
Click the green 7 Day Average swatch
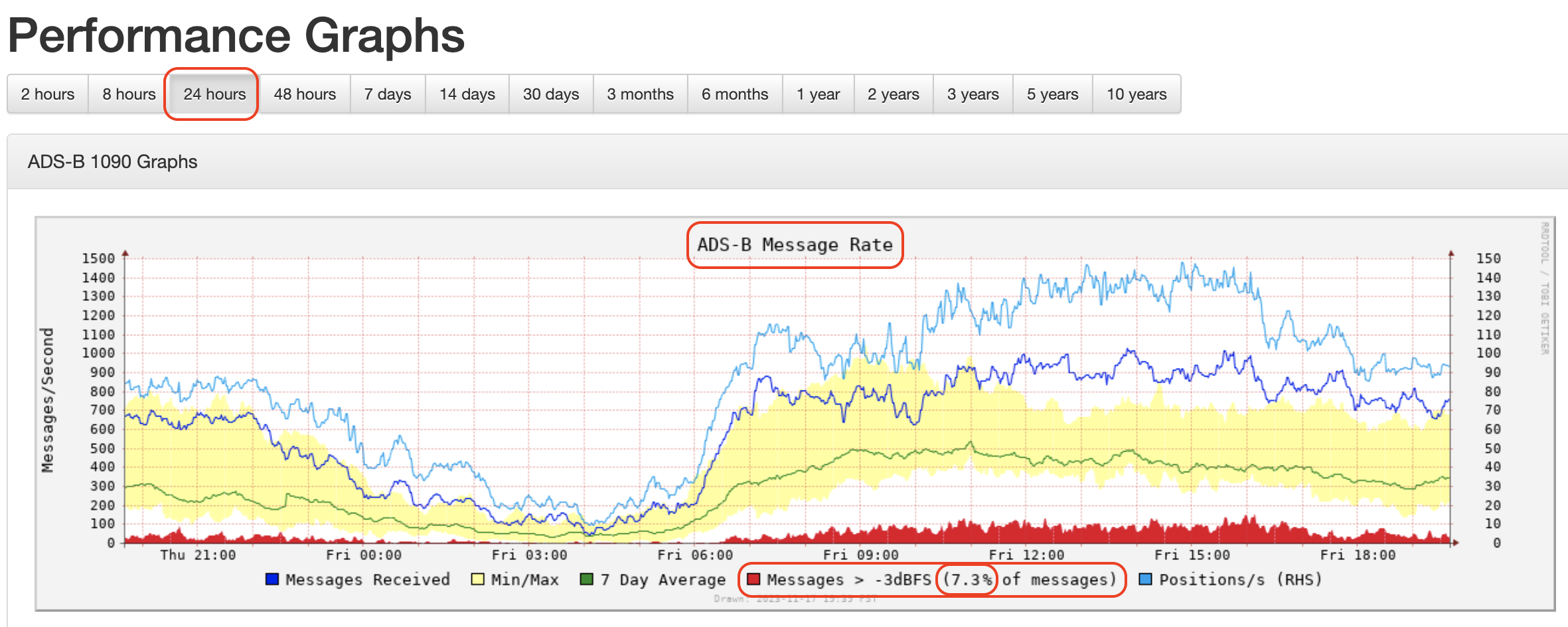[587, 579]
